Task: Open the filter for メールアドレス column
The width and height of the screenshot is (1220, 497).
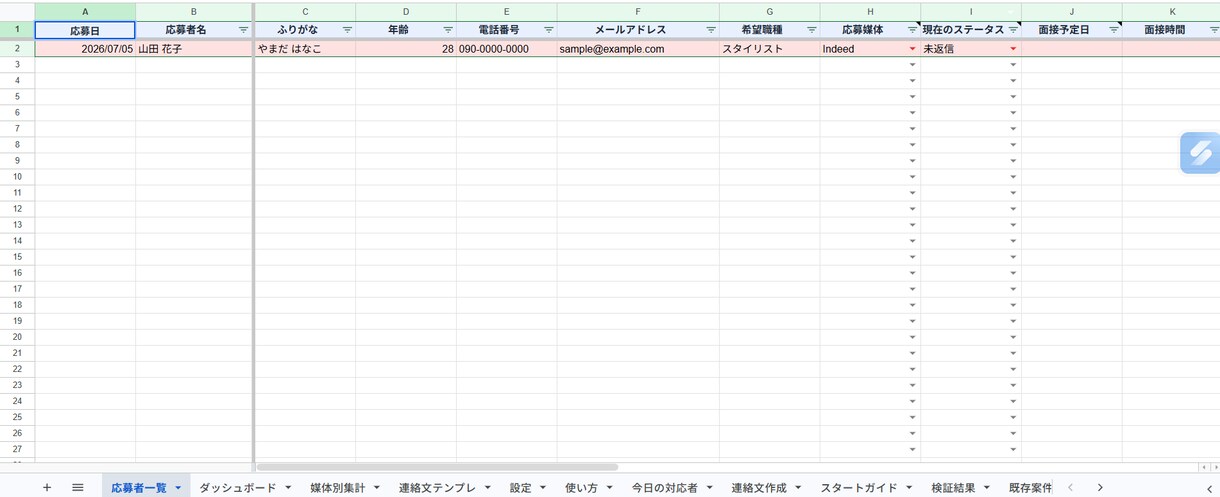Action: [x=711, y=30]
